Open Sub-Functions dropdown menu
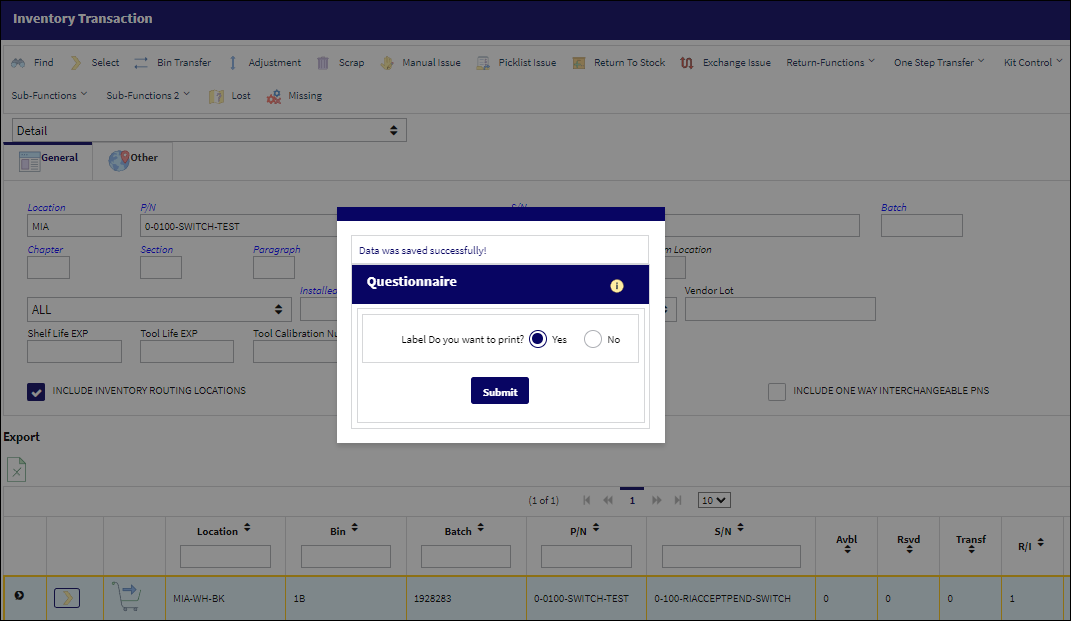Image resolution: width=1071 pixels, height=621 pixels. click(49, 96)
